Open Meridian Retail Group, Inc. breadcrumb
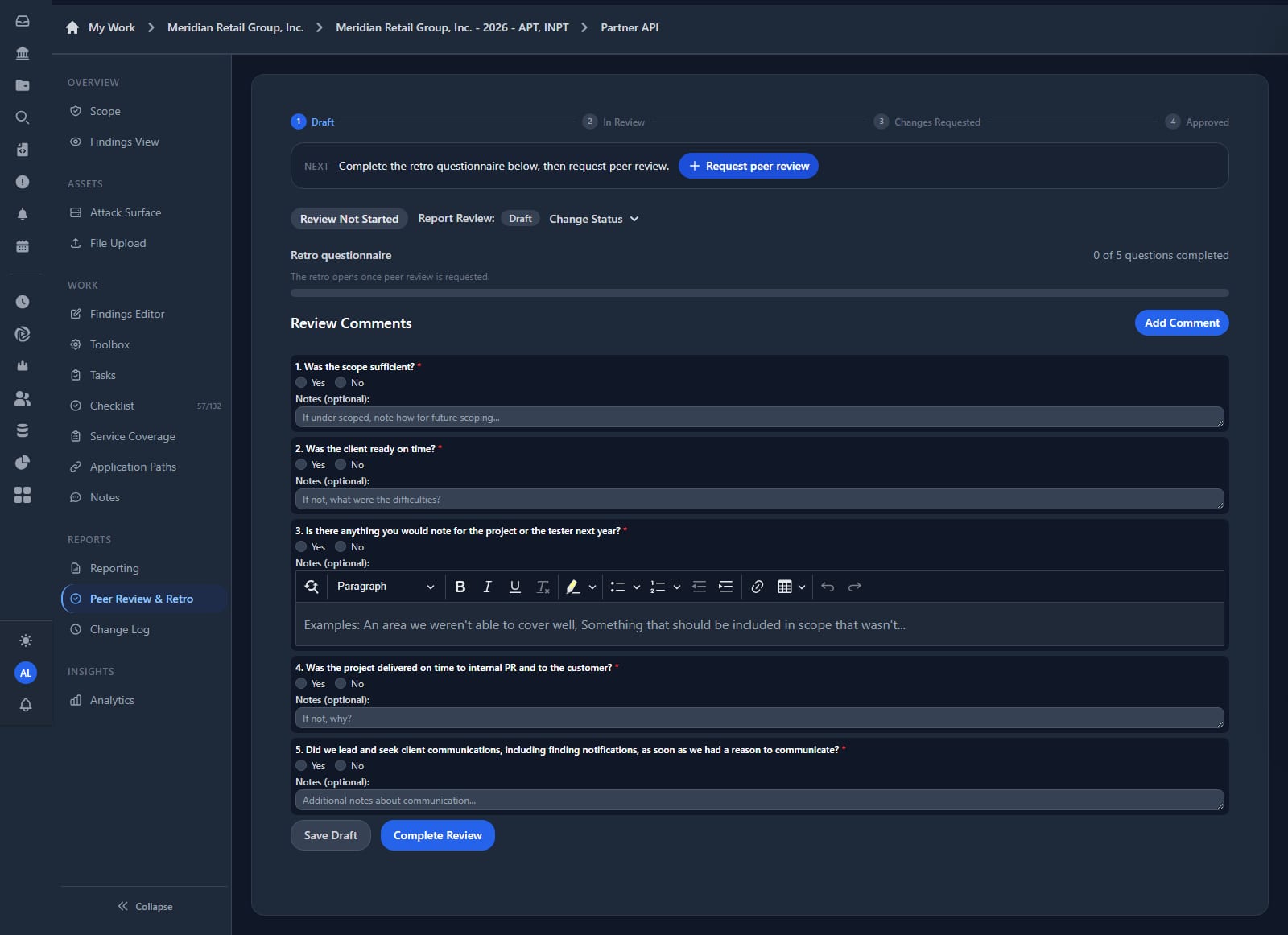 [x=235, y=27]
